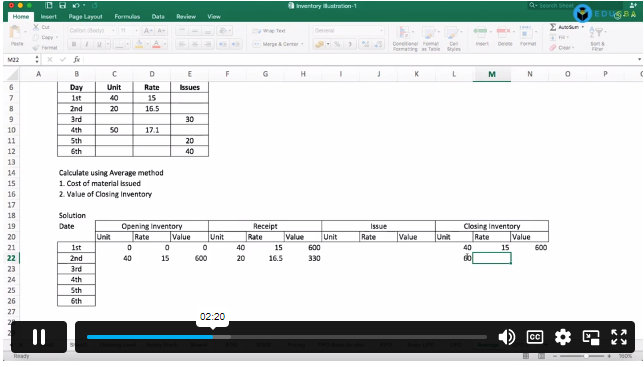This screenshot has height=367, width=644.
Task: Click the fill color bucket swatch
Action: point(139,44)
